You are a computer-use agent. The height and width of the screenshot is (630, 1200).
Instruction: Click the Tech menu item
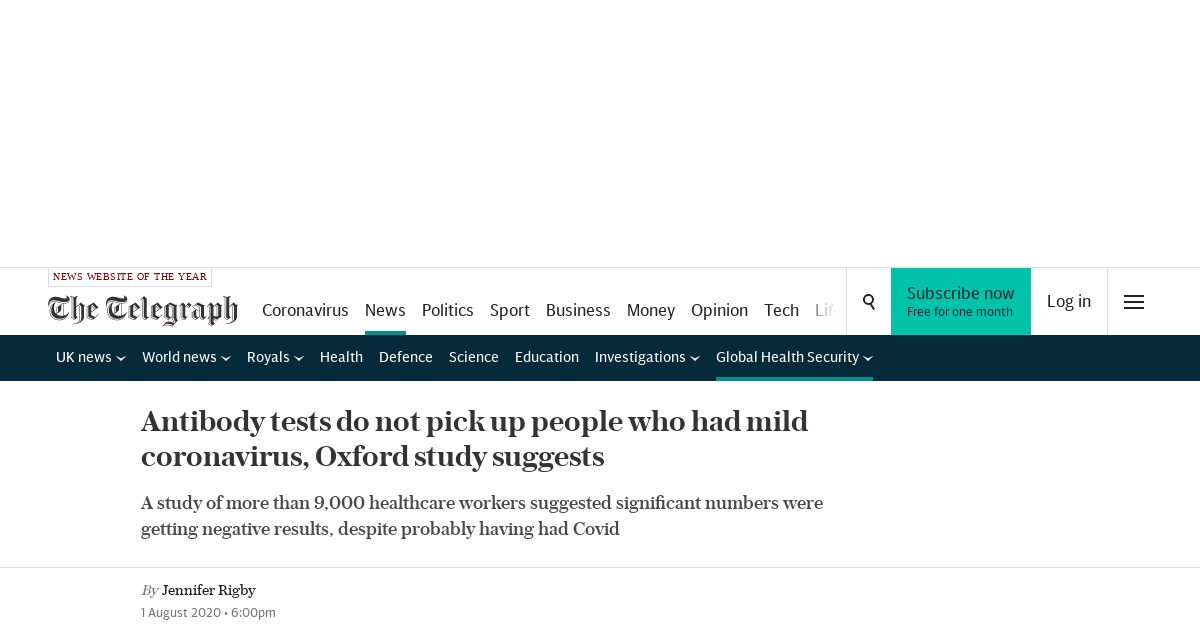click(781, 310)
